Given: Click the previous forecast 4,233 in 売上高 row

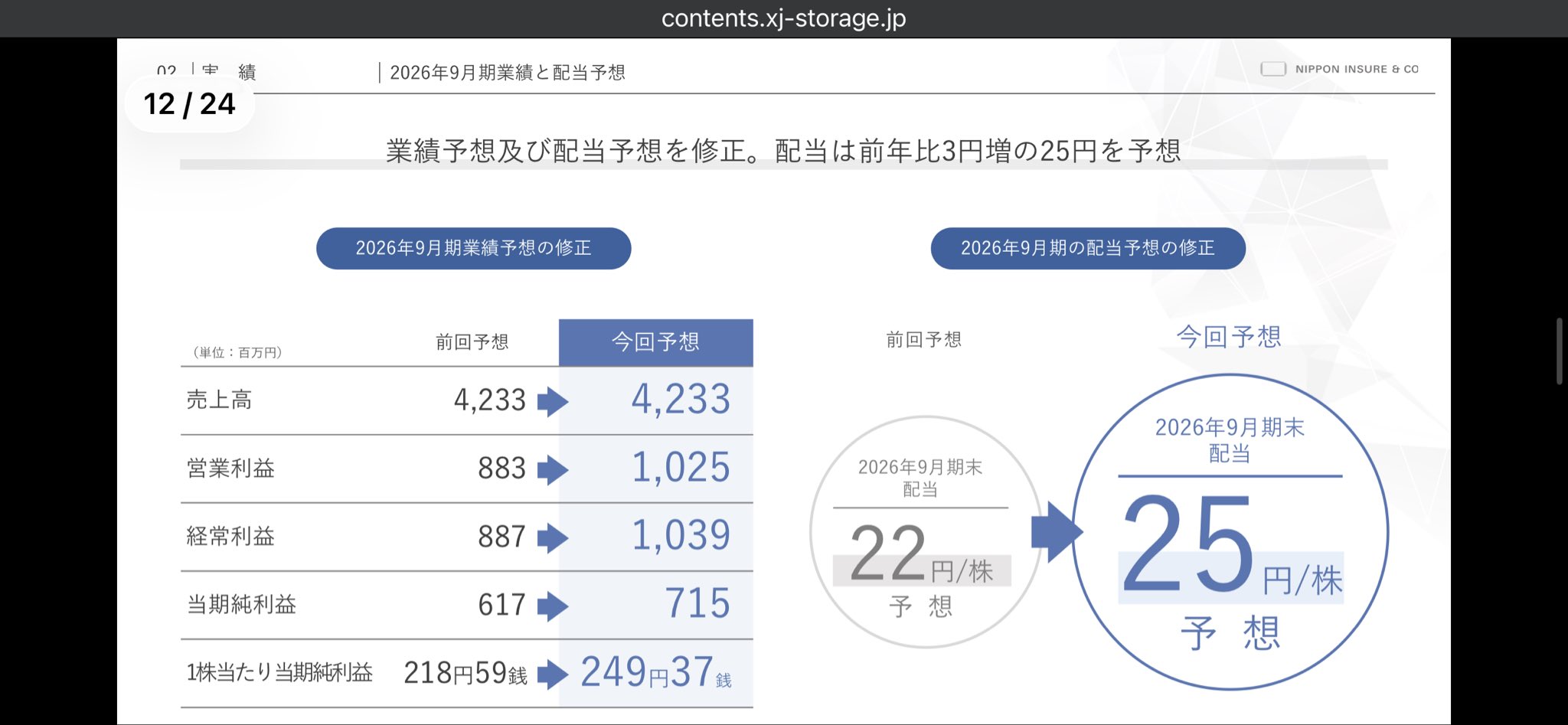Looking at the screenshot, I should click(490, 400).
